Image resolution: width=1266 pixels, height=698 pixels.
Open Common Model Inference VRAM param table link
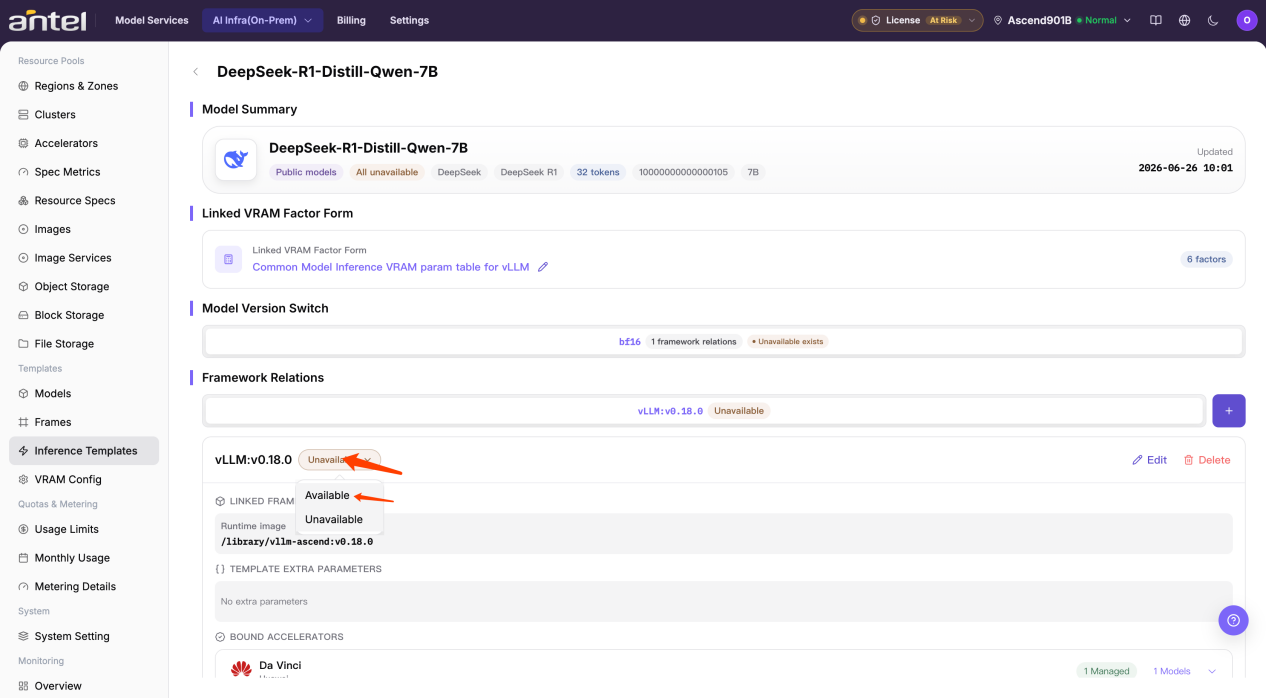point(391,267)
